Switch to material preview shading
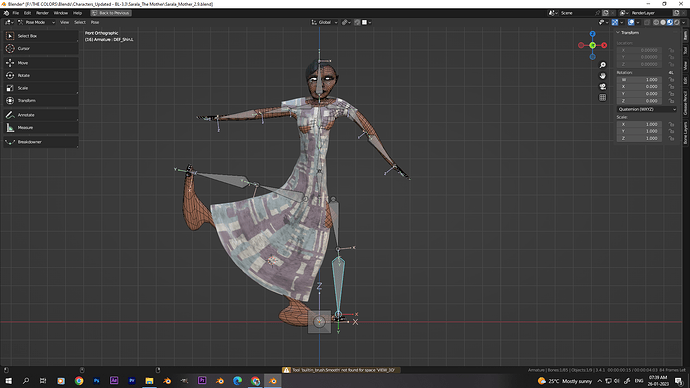The width and height of the screenshot is (690, 388). (670, 22)
